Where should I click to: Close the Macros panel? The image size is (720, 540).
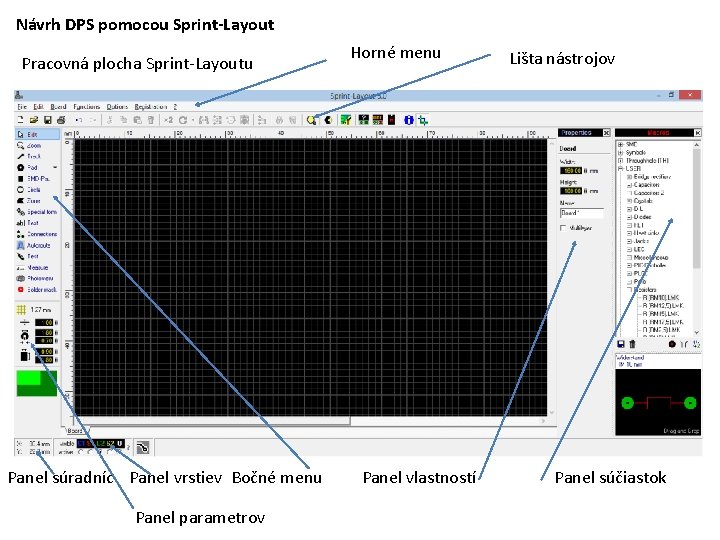[698, 133]
